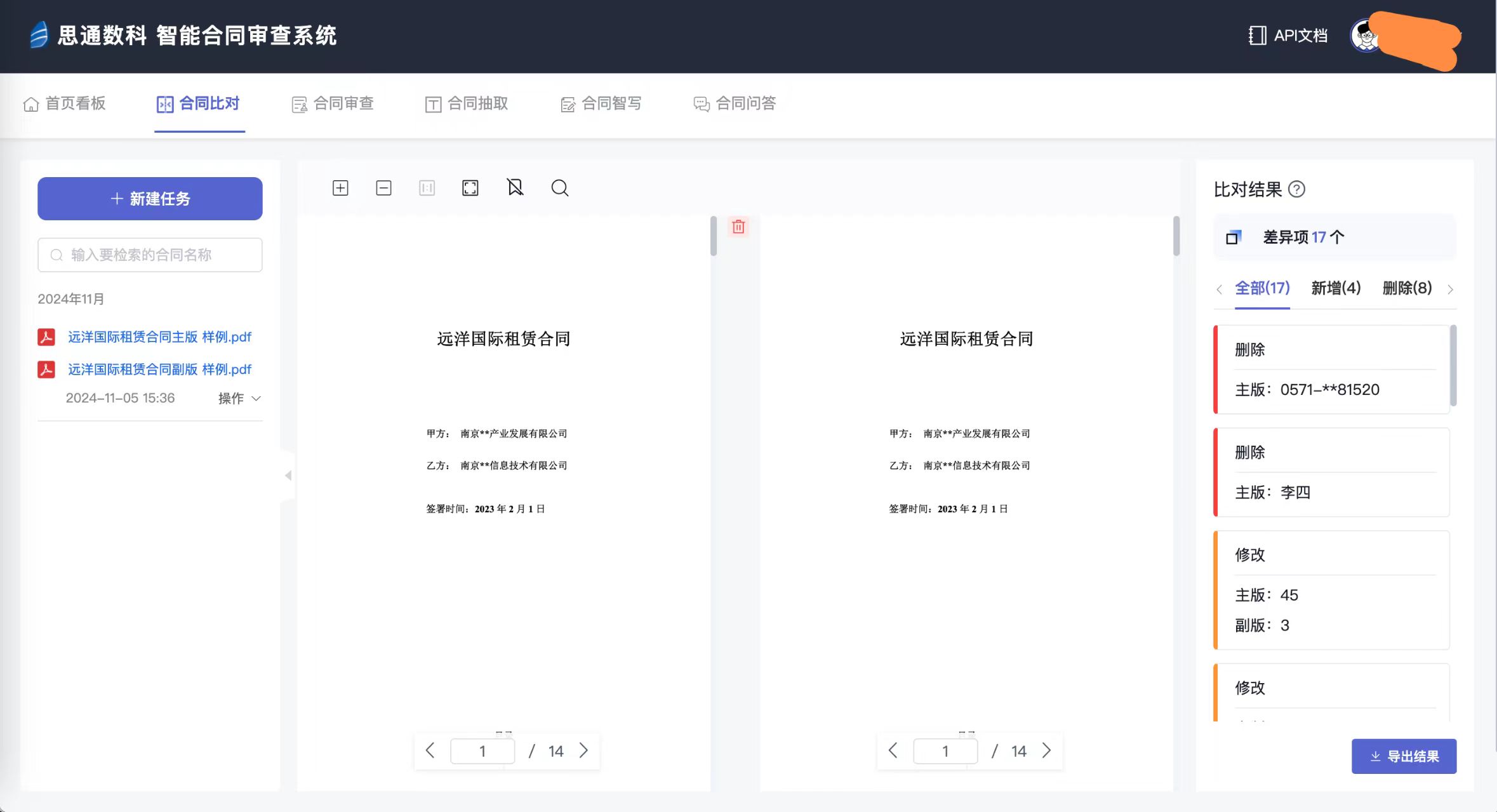The width and height of the screenshot is (1497, 812).
Task: Click the red trash delete icon
Action: tap(738, 227)
